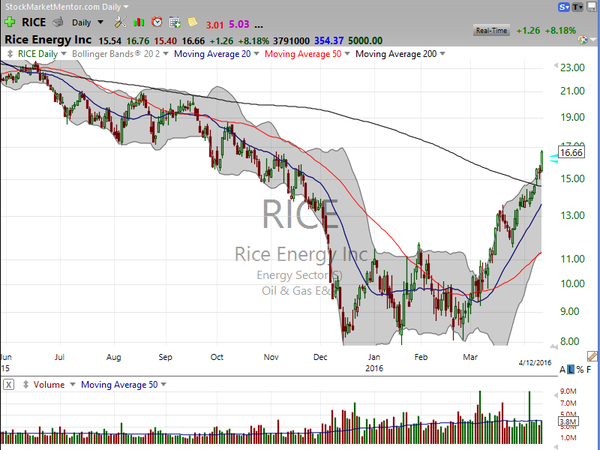Click the move handle beside RICE Daily
The image size is (600, 450).
(10, 54)
